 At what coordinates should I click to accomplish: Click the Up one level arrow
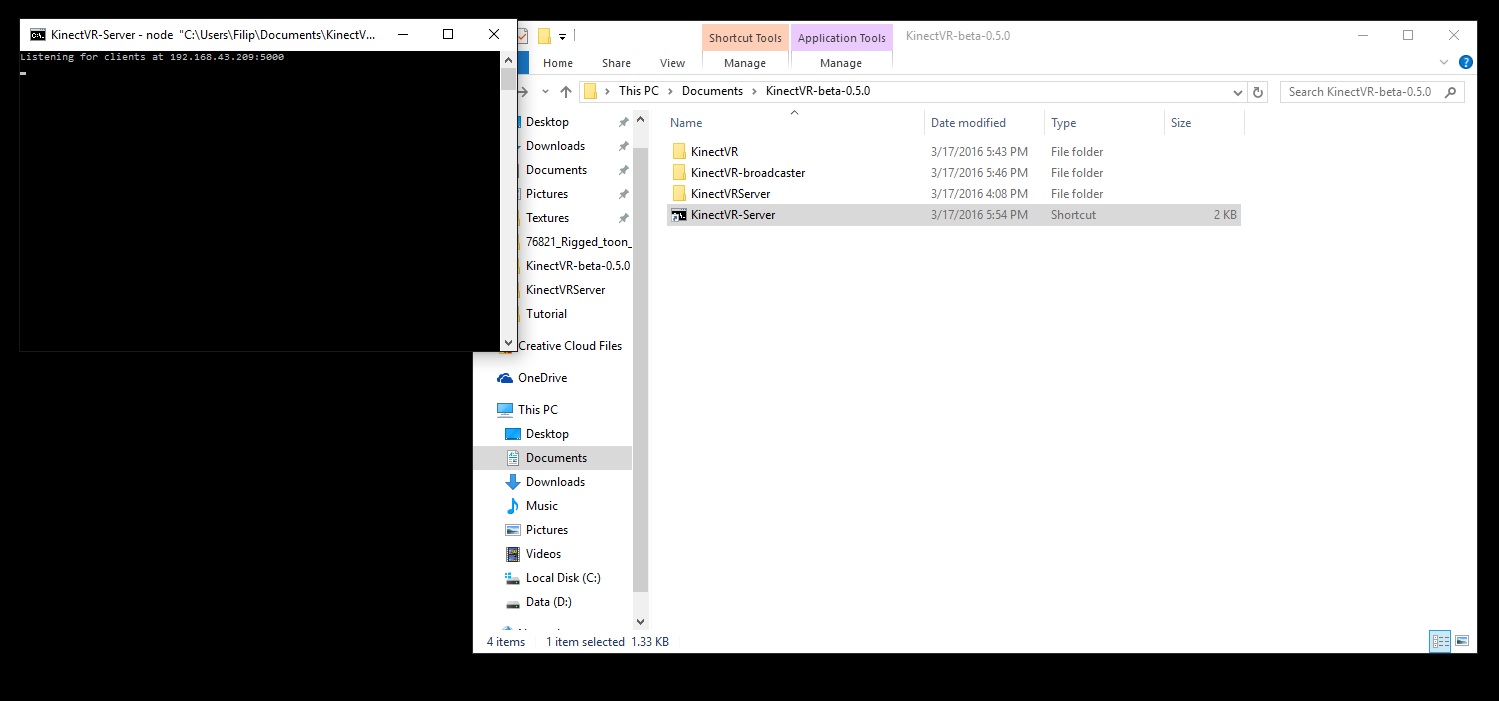(566, 92)
